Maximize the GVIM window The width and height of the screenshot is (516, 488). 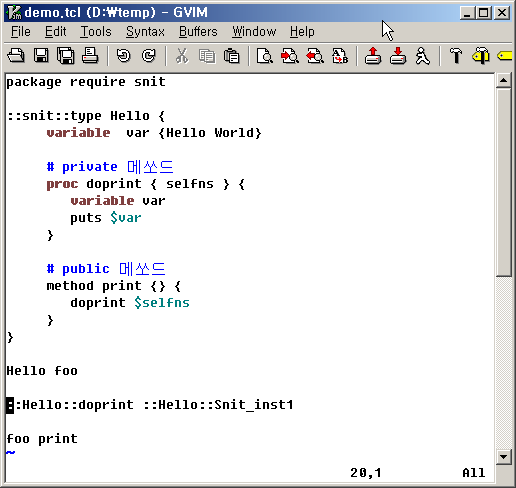click(484, 13)
